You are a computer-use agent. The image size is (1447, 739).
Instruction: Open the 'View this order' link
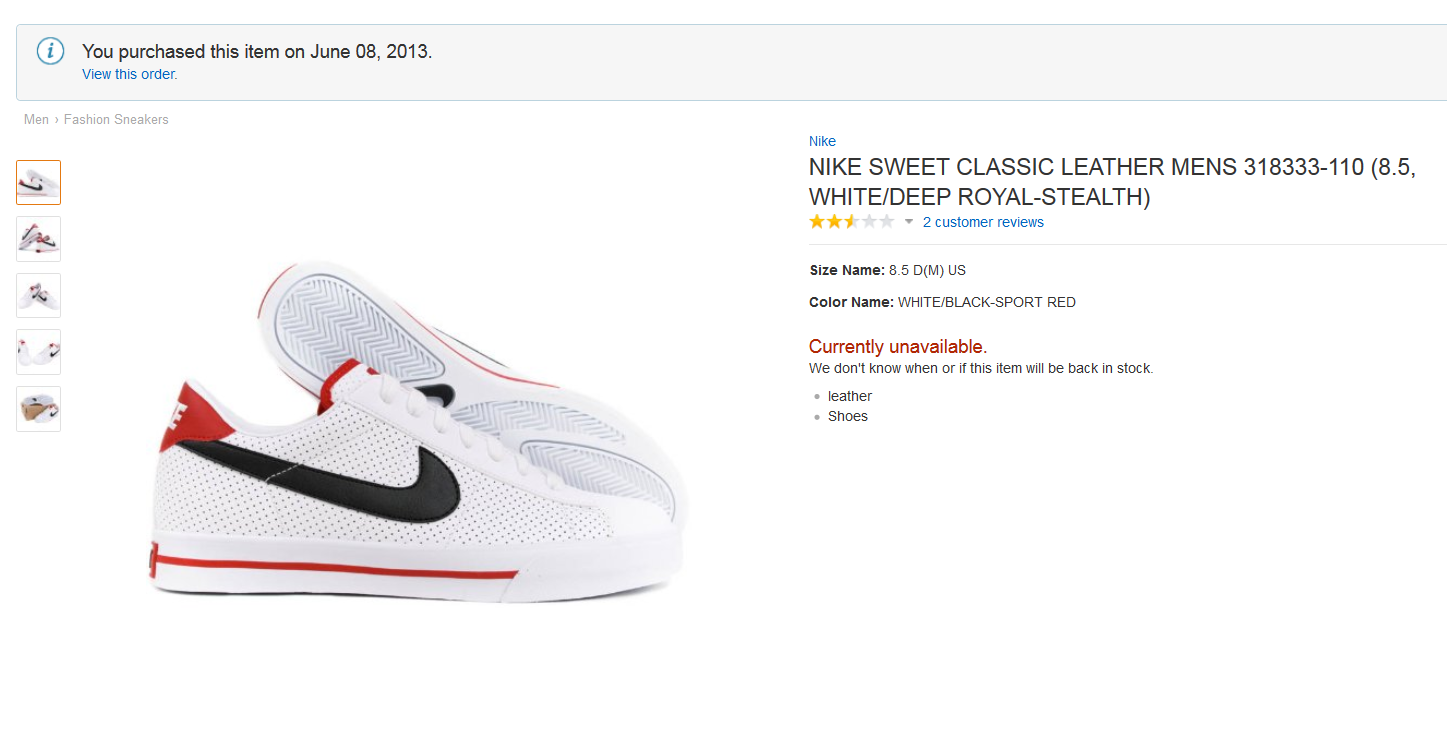(x=130, y=74)
